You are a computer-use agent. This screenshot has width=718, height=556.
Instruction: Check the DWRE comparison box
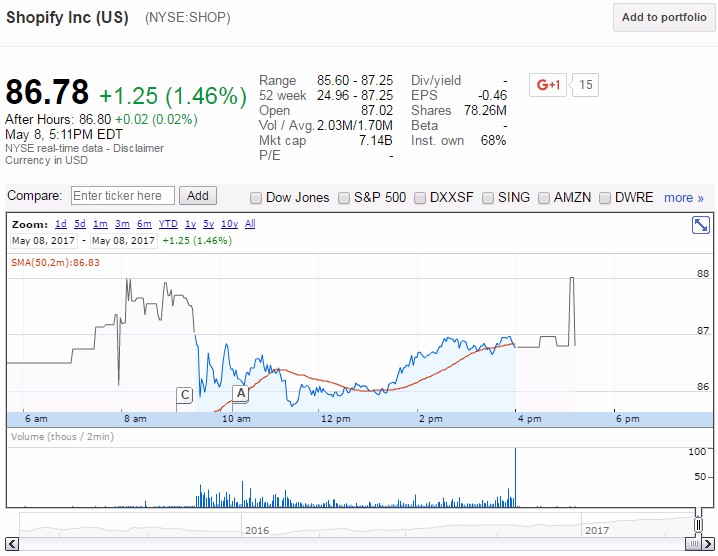click(605, 198)
